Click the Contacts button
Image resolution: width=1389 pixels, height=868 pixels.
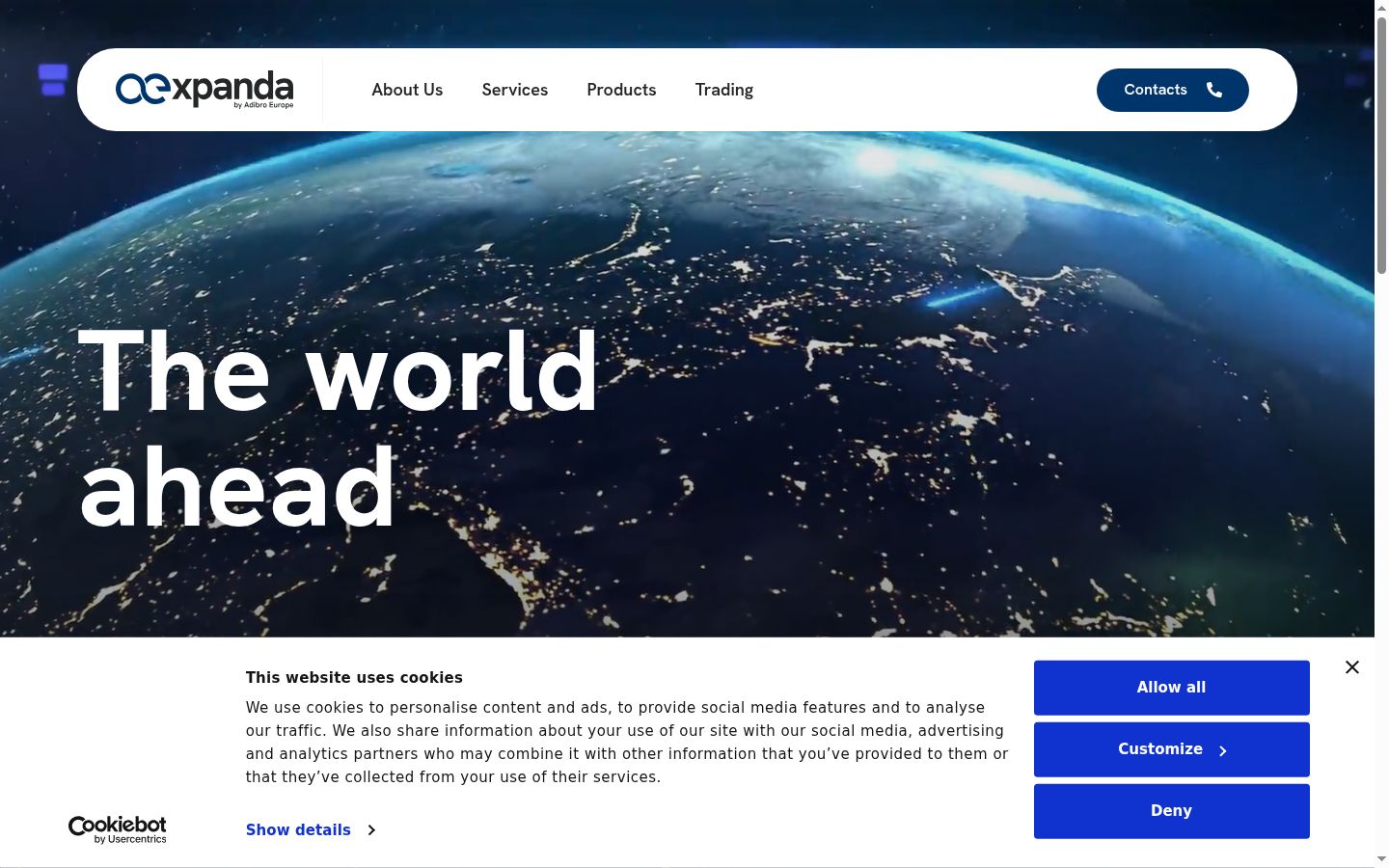[1173, 90]
